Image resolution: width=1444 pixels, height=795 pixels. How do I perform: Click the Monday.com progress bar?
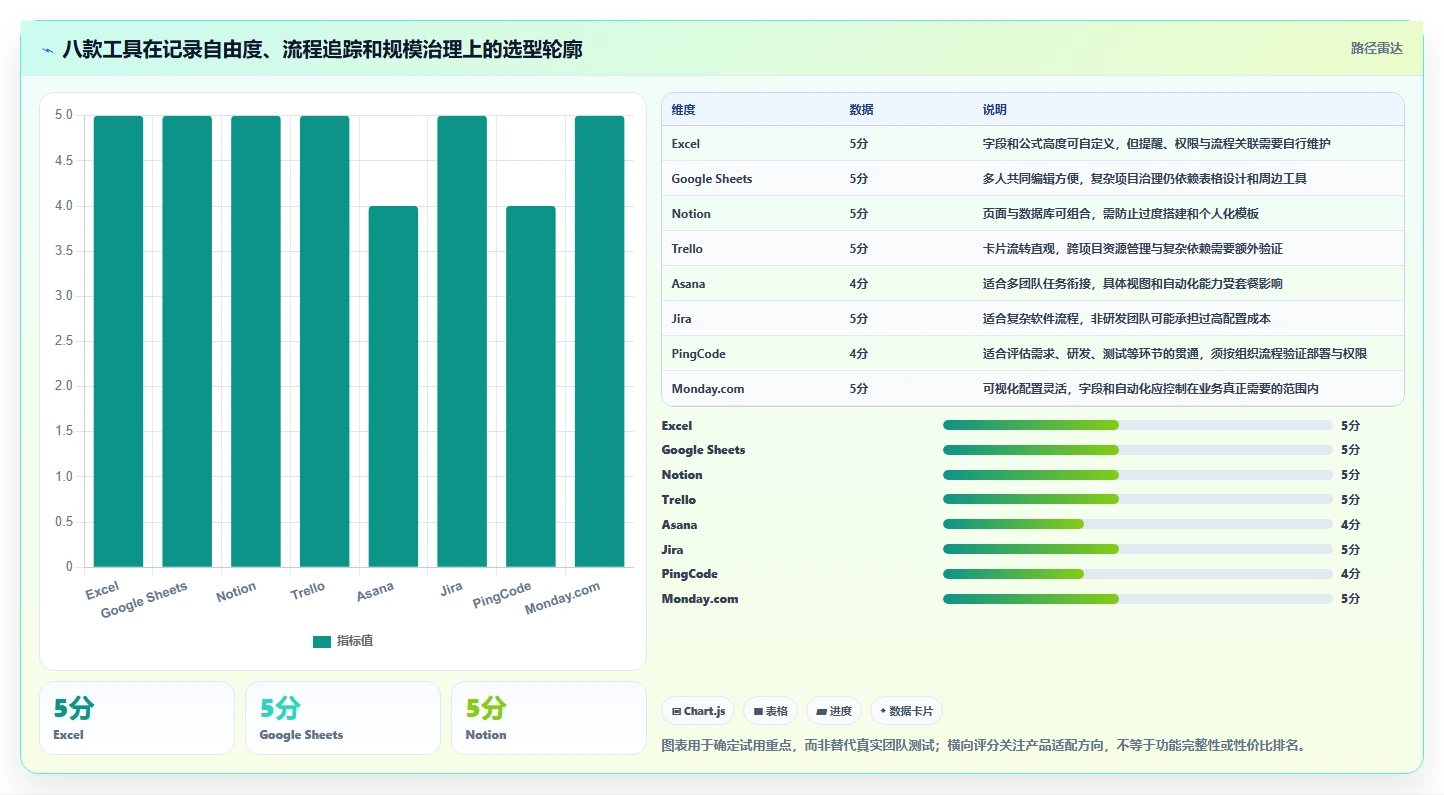(1138, 598)
